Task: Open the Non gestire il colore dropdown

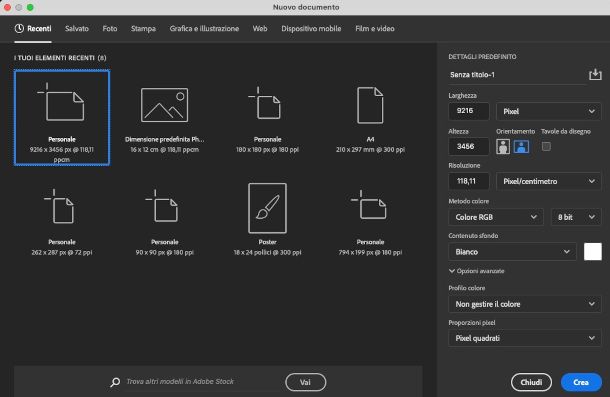Action: 525,304
